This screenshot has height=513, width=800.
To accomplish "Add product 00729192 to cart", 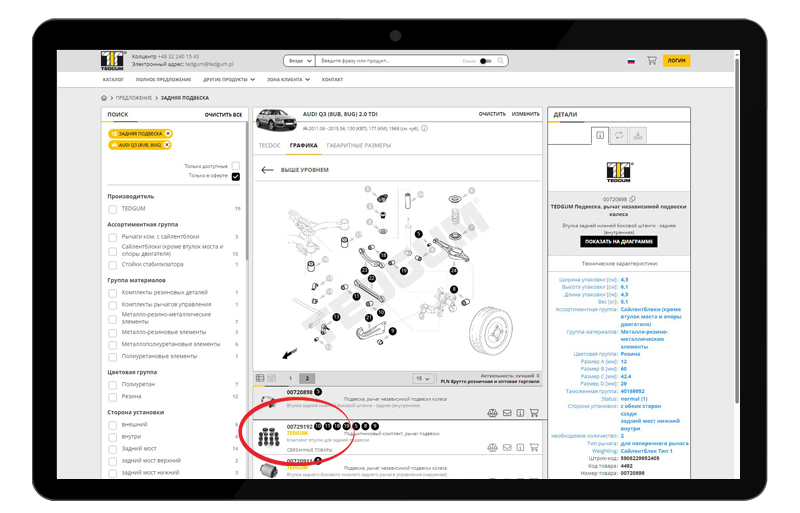I will point(534,447).
